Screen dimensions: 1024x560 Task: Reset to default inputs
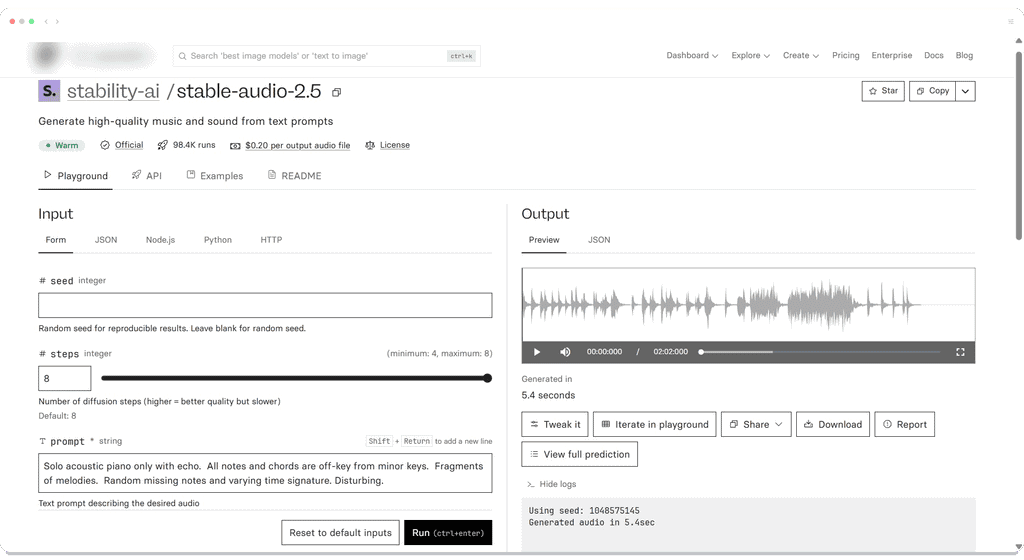click(x=340, y=533)
